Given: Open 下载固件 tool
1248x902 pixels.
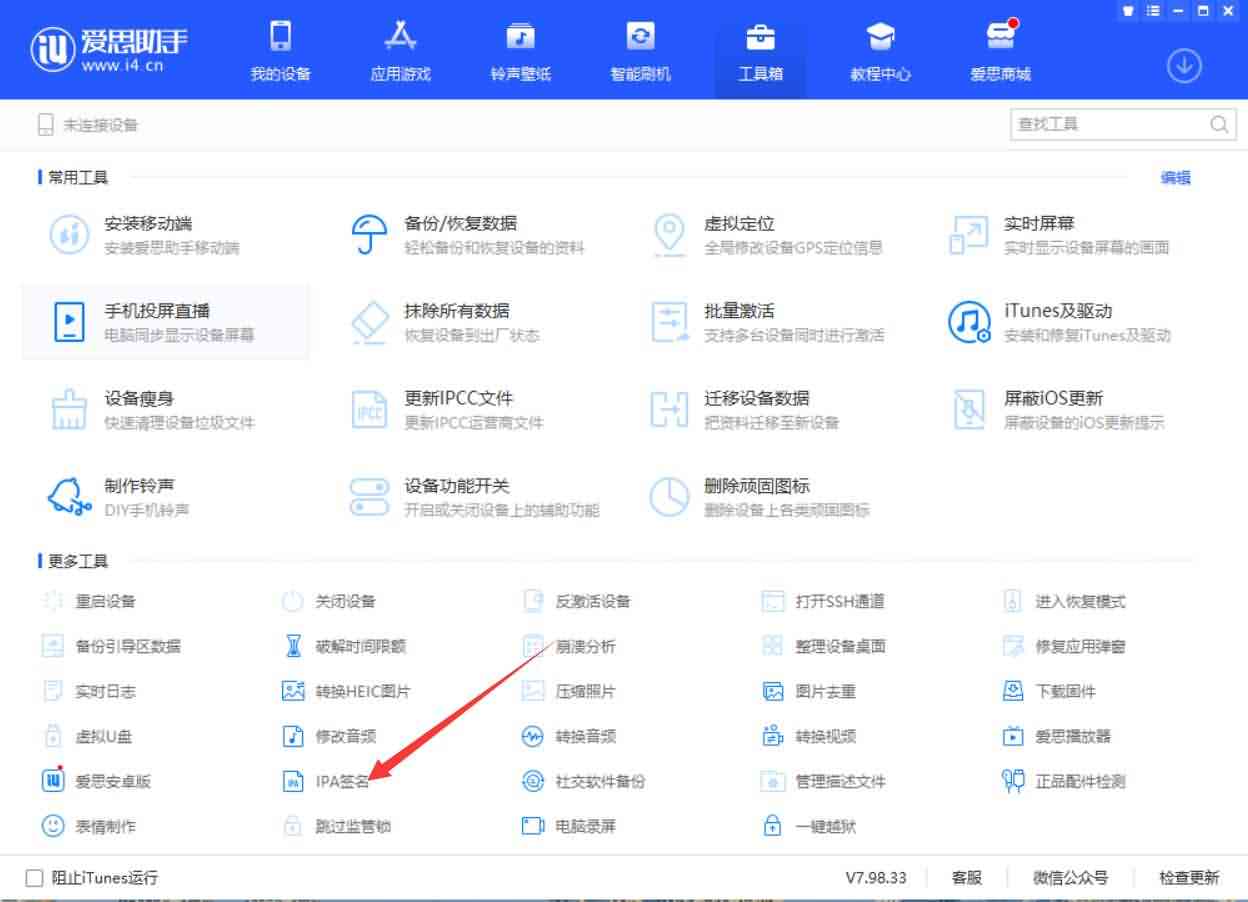Looking at the screenshot, I should (x=1049, y=691).
